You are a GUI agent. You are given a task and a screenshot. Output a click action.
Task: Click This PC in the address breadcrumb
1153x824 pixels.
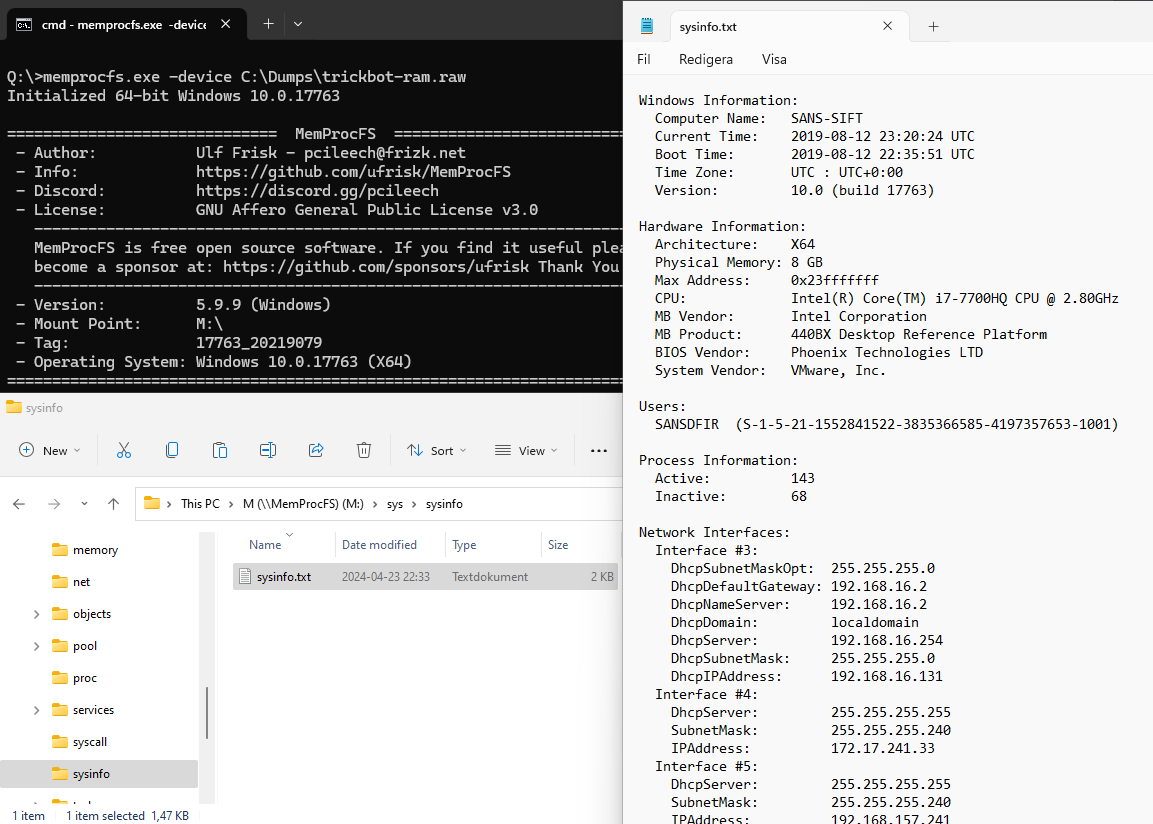(x=200, y=504)
